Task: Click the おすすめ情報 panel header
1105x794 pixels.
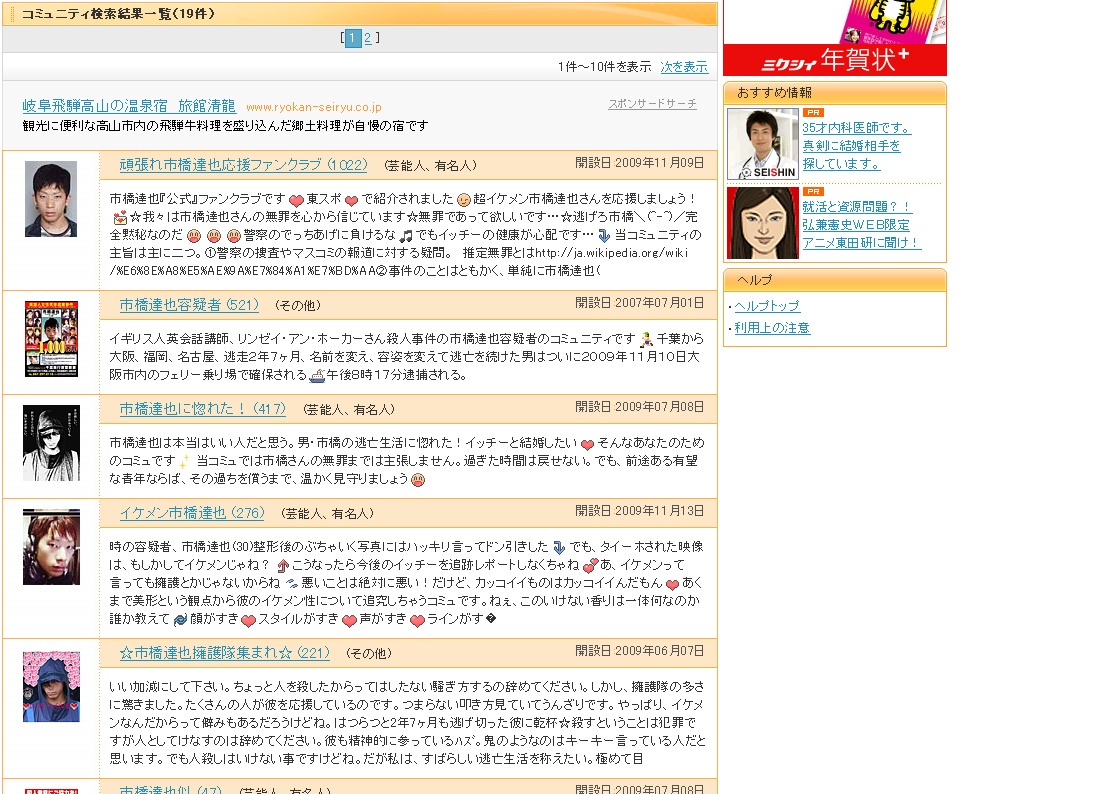Action: [x=834, y=92]
